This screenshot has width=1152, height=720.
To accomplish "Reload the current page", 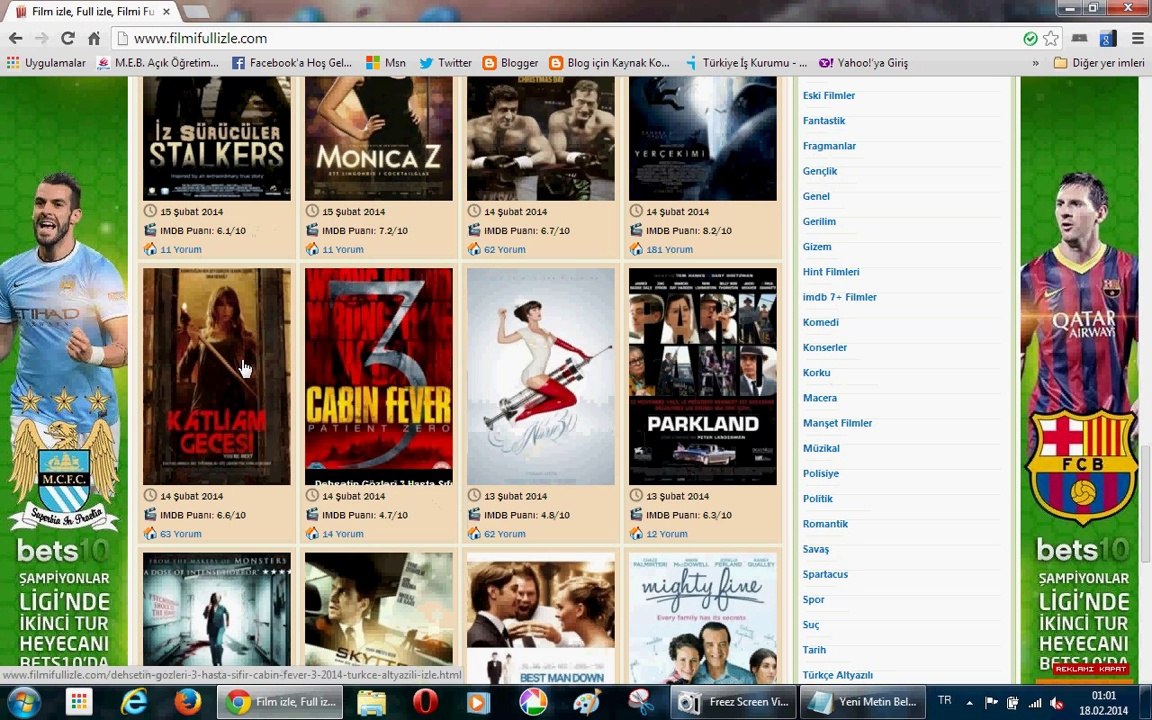I will [68, 38].
